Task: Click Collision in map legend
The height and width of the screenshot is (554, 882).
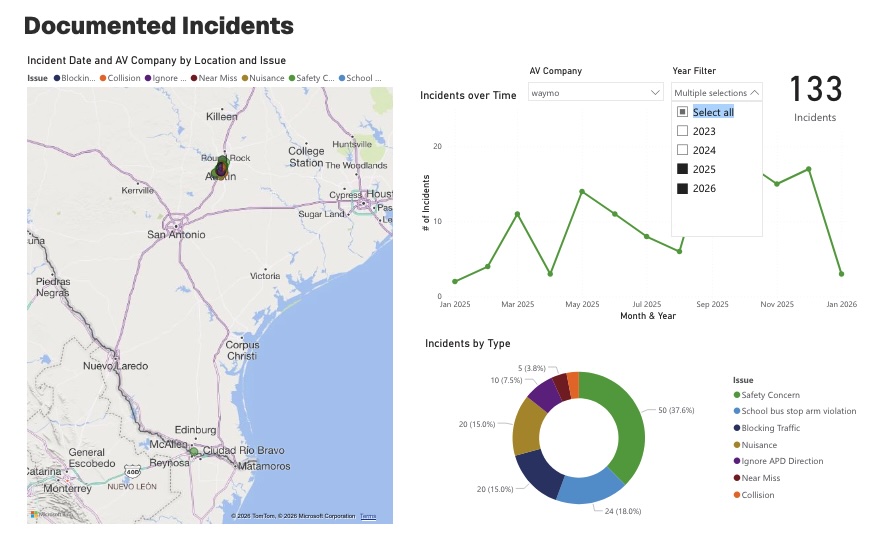Action: (124, 78)
